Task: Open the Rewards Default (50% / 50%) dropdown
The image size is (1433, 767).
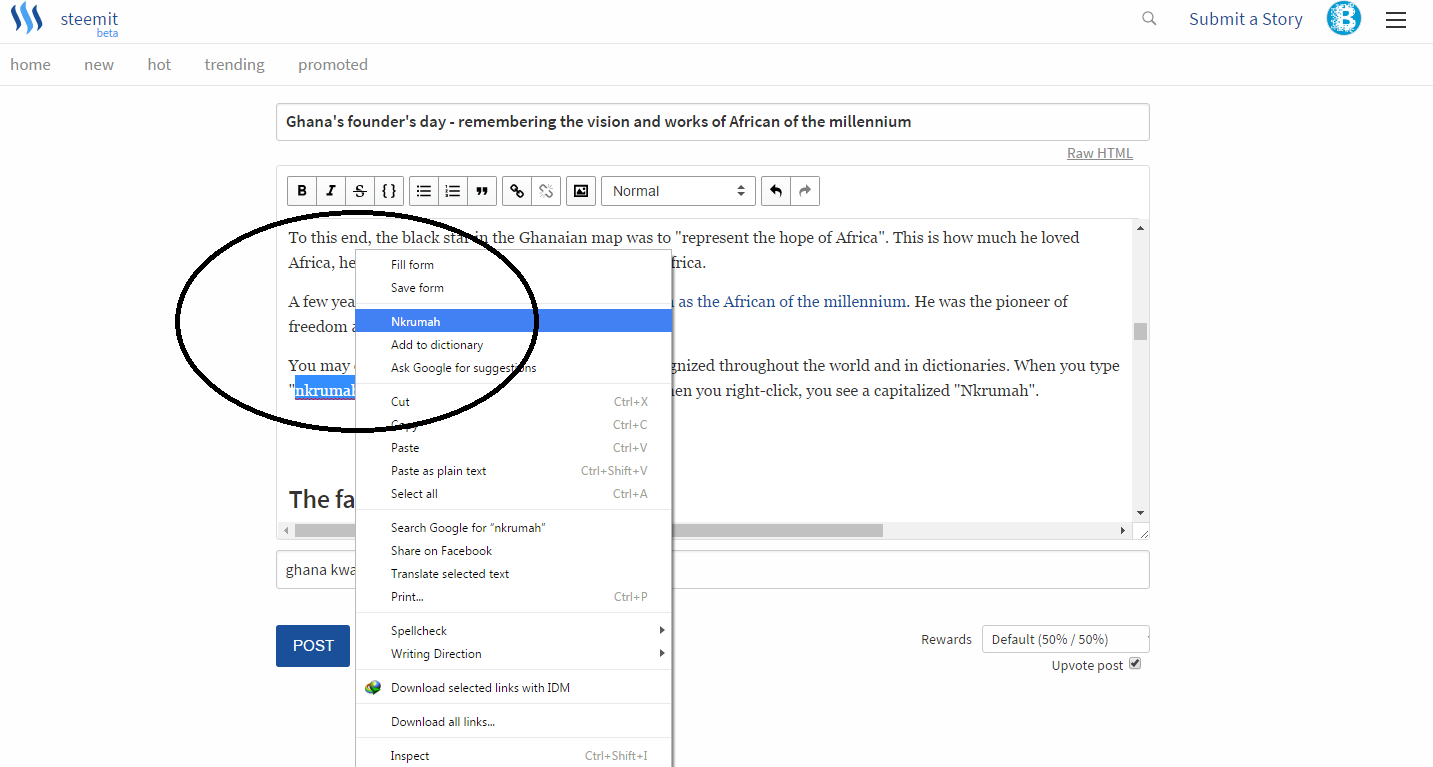Action: coord(1065,639)
